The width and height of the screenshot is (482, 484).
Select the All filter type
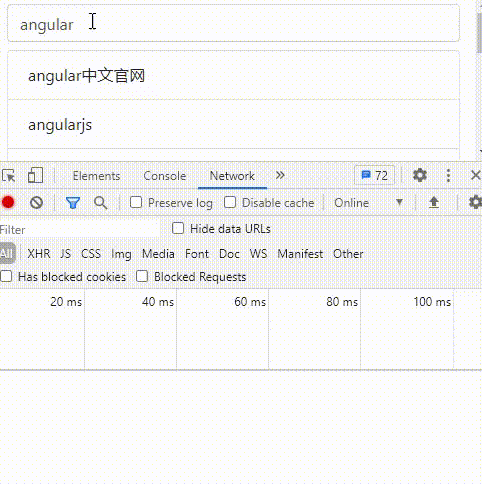[x=7, y=254]
